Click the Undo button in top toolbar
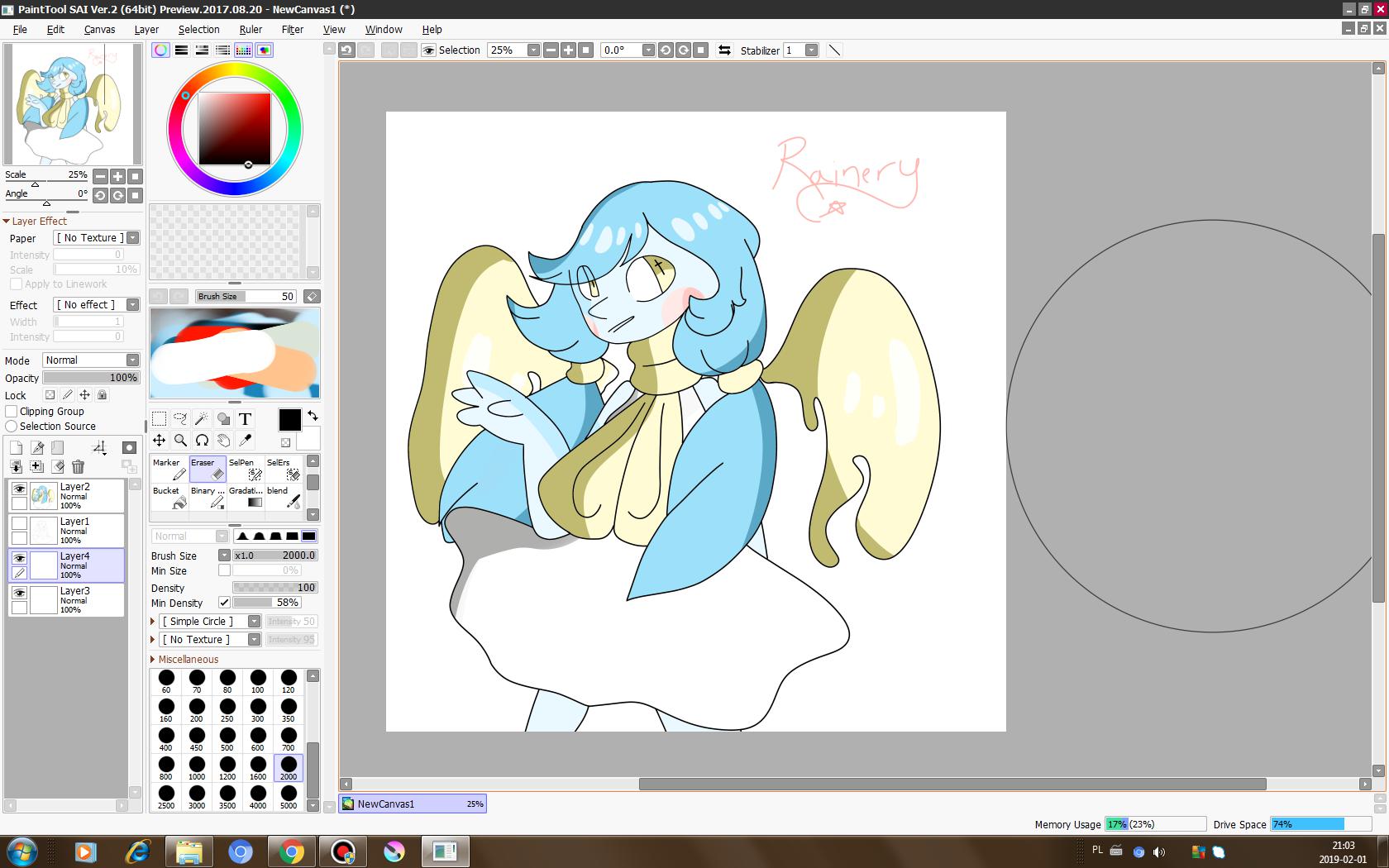This screenshot has height=868, width=1389. click(346, 50)
